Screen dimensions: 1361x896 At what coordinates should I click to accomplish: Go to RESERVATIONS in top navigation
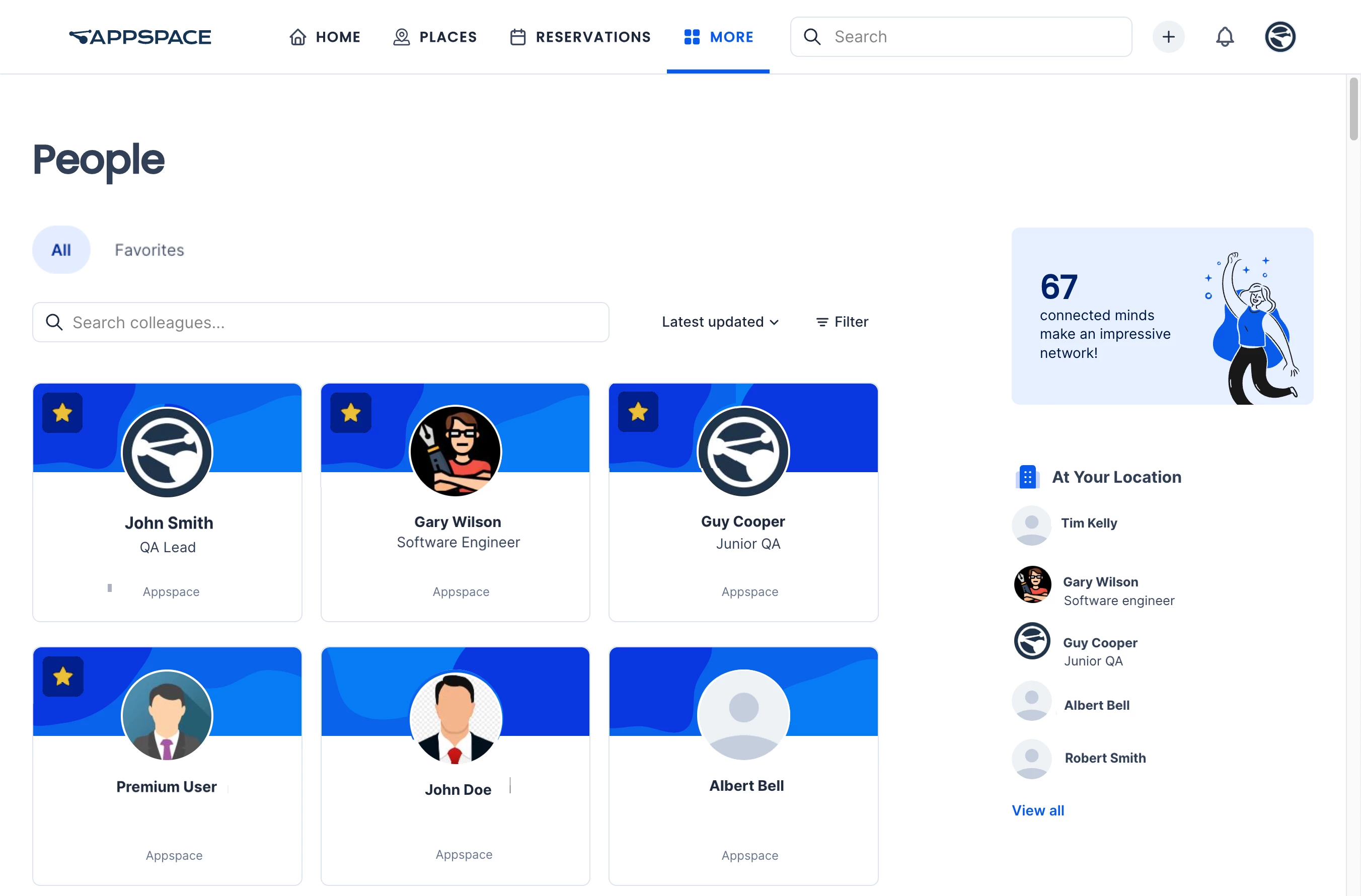tap(580, 37)
